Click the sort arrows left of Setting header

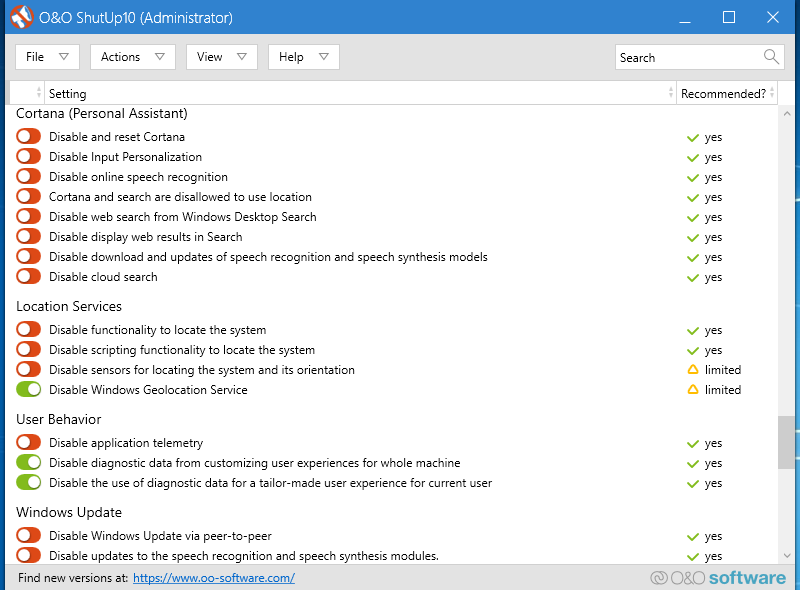tap(39, 93)
